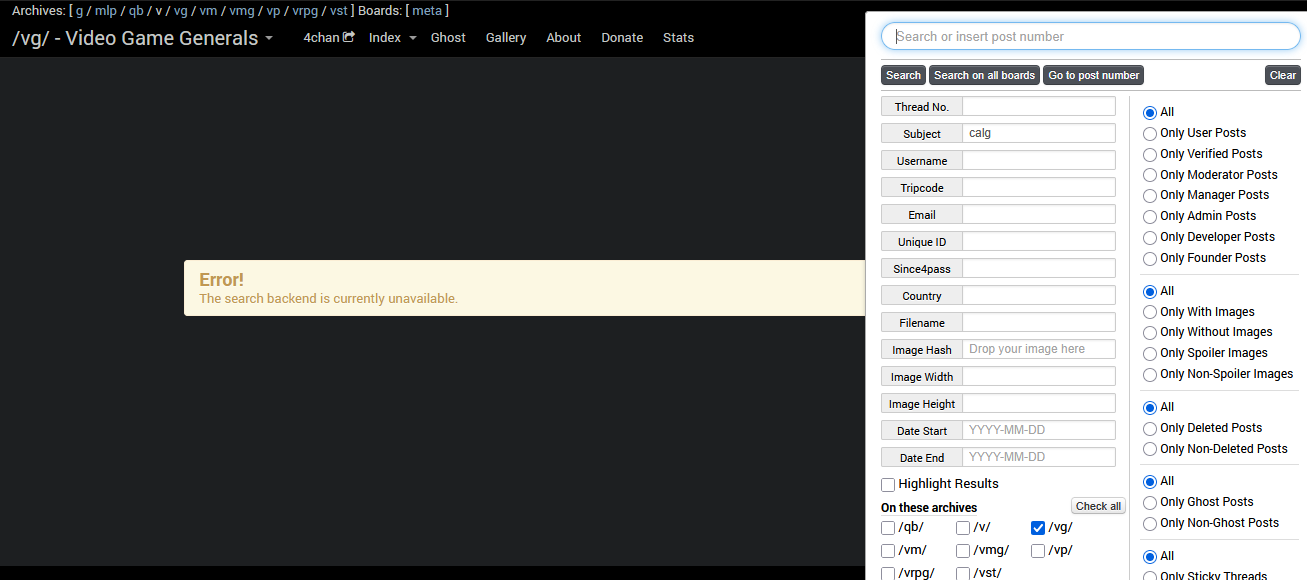The image size is (1307, 580).
Task: Select Only With Images radio
Action: point(1150,312)
